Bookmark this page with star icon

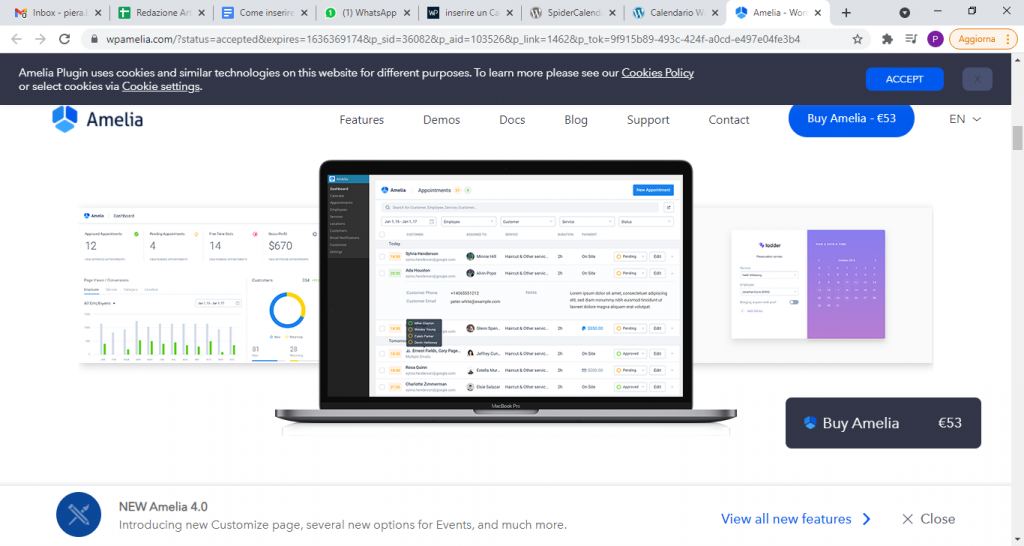point(857,39)
